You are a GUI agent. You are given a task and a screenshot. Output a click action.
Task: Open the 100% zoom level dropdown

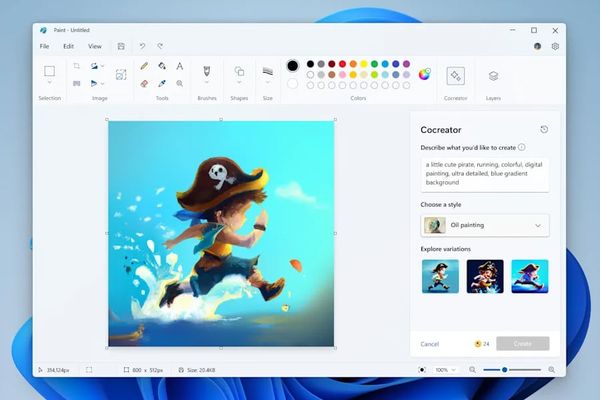[x=446, y=370]
